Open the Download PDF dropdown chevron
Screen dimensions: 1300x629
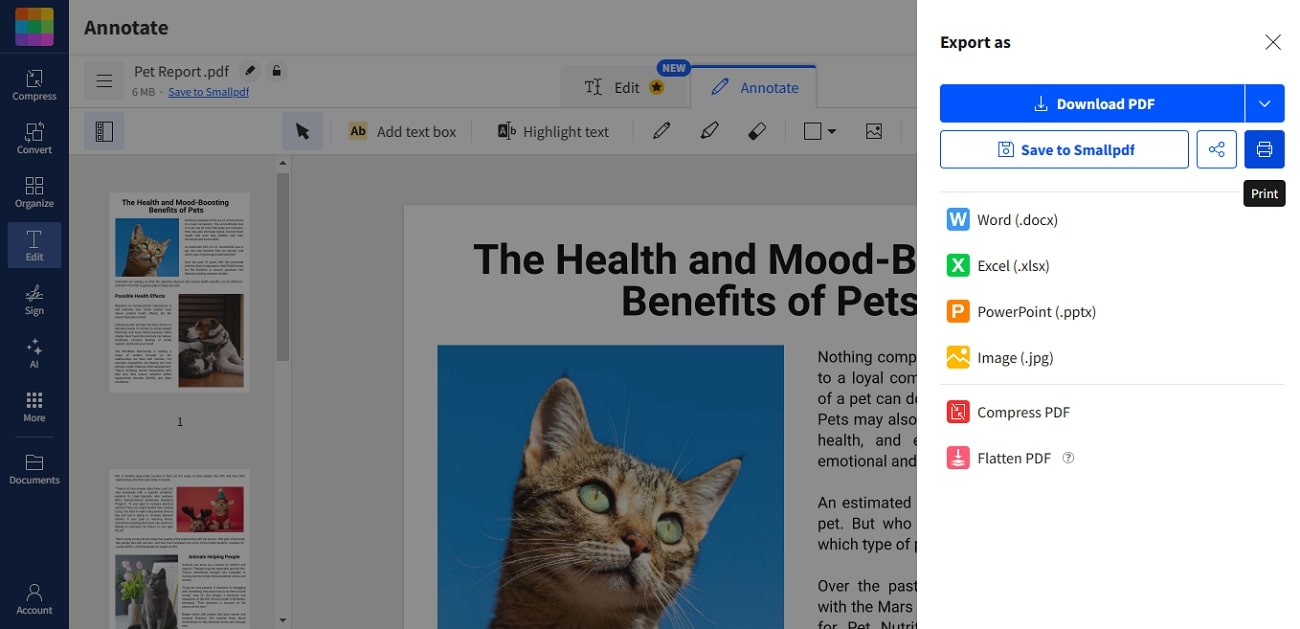tap(1266, 103)
